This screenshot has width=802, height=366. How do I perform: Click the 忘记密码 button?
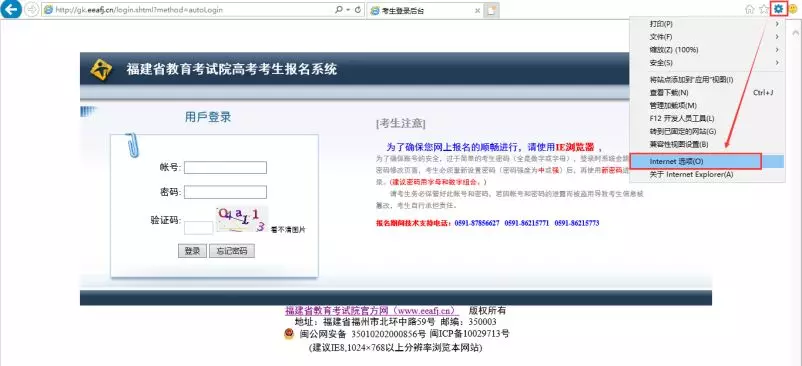[232, 251]
